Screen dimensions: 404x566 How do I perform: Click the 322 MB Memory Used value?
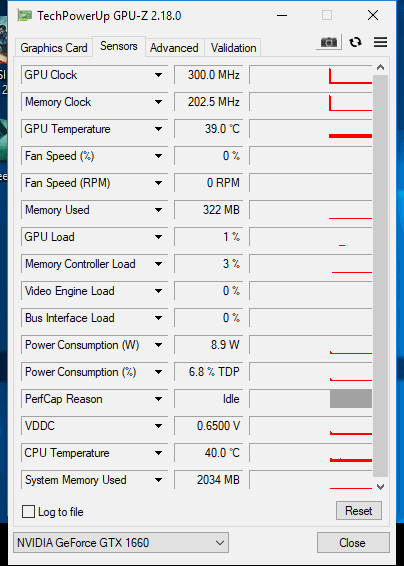[208, 210]
